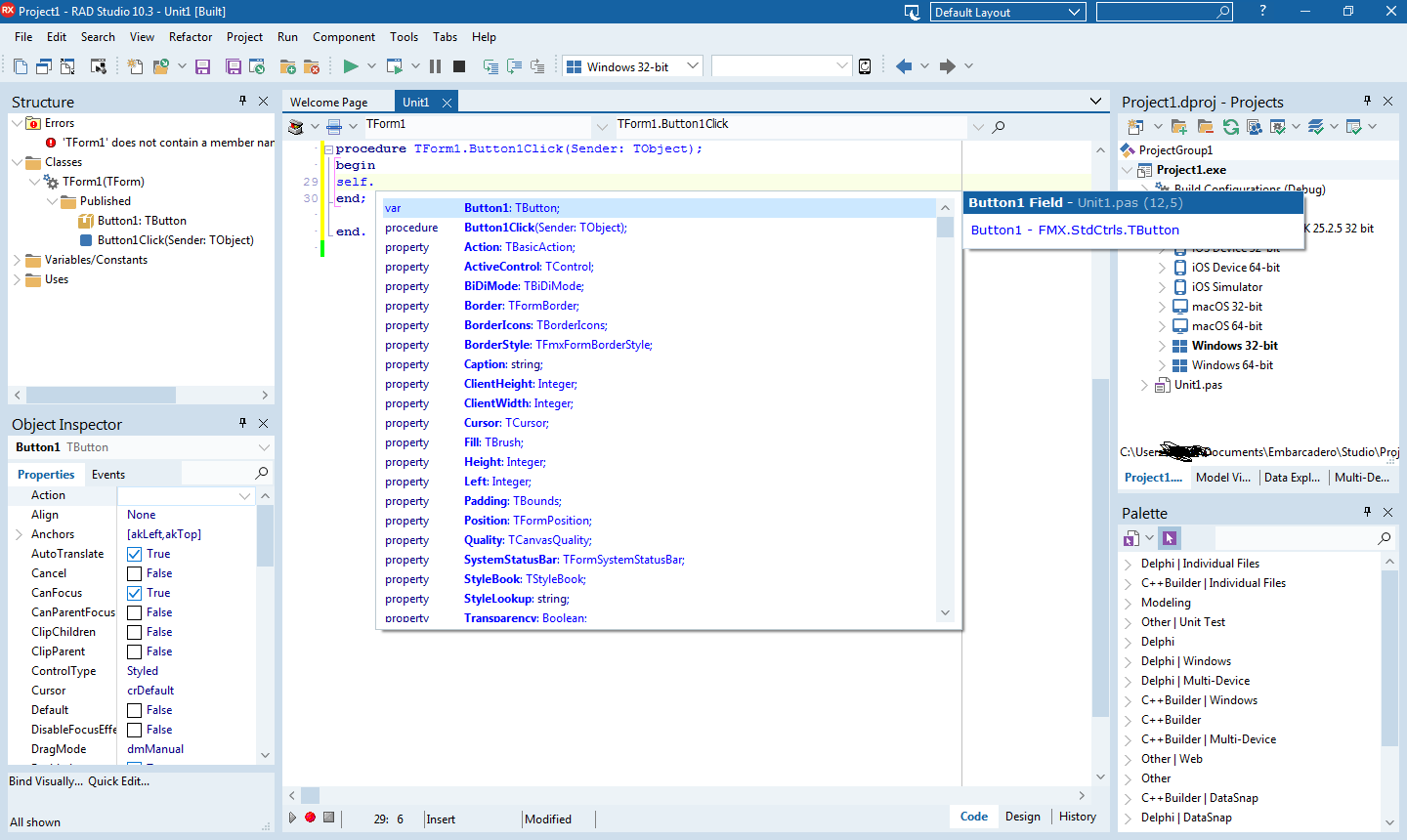Image resolution: width=1407 pixels, height=840 pixels.
Task: Click the Add New Project icon in Projects
Action: point(1135,127)
